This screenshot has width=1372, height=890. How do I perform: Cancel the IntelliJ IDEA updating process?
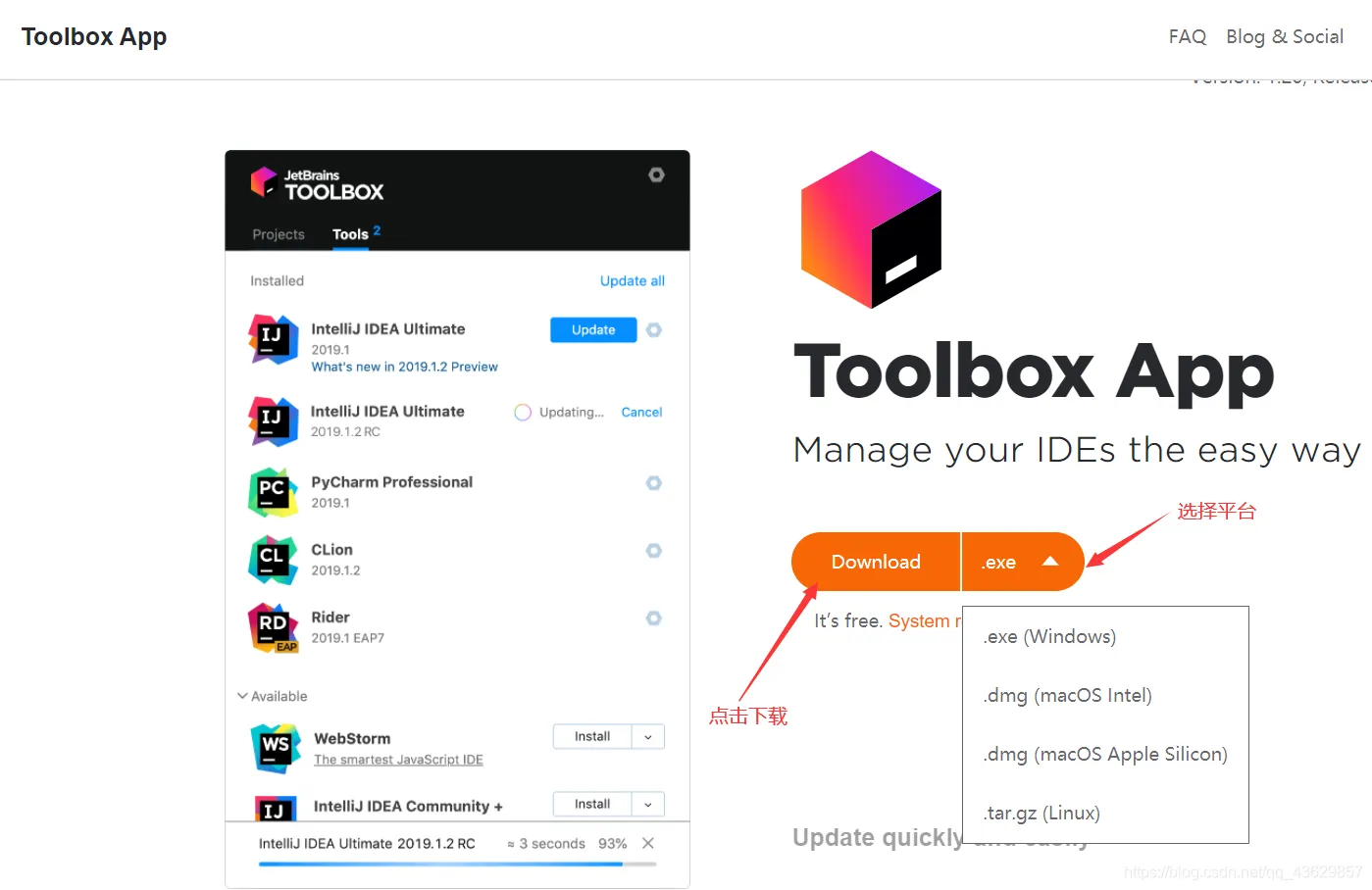point(642,413)
